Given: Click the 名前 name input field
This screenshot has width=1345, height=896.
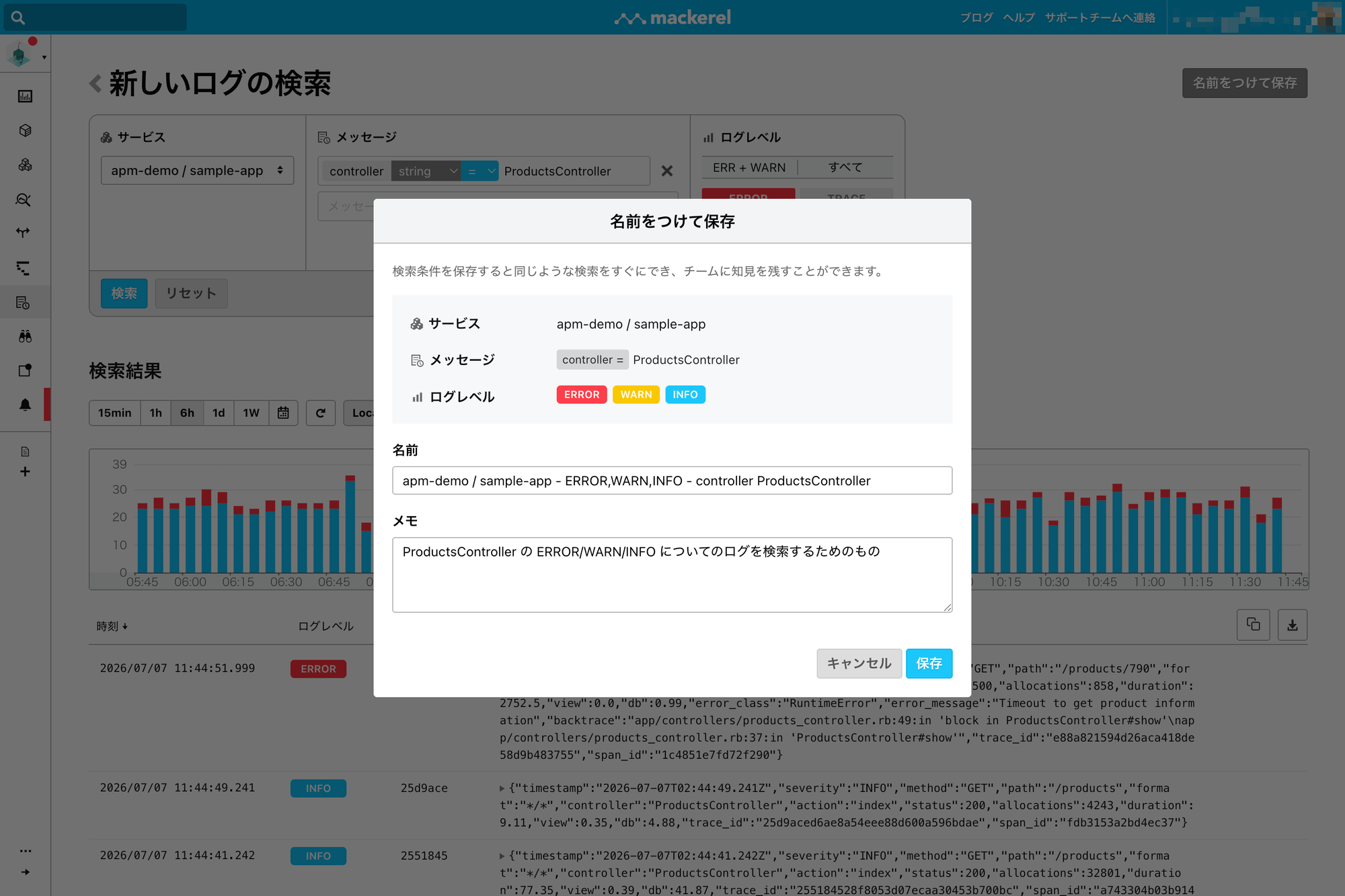Looking at the screenshot, I should 672,481.
